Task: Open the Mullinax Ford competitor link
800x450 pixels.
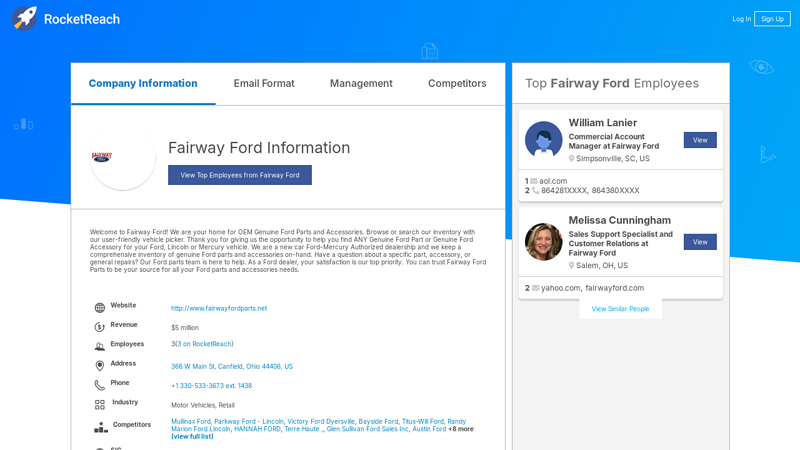Action: click(191, 421)
